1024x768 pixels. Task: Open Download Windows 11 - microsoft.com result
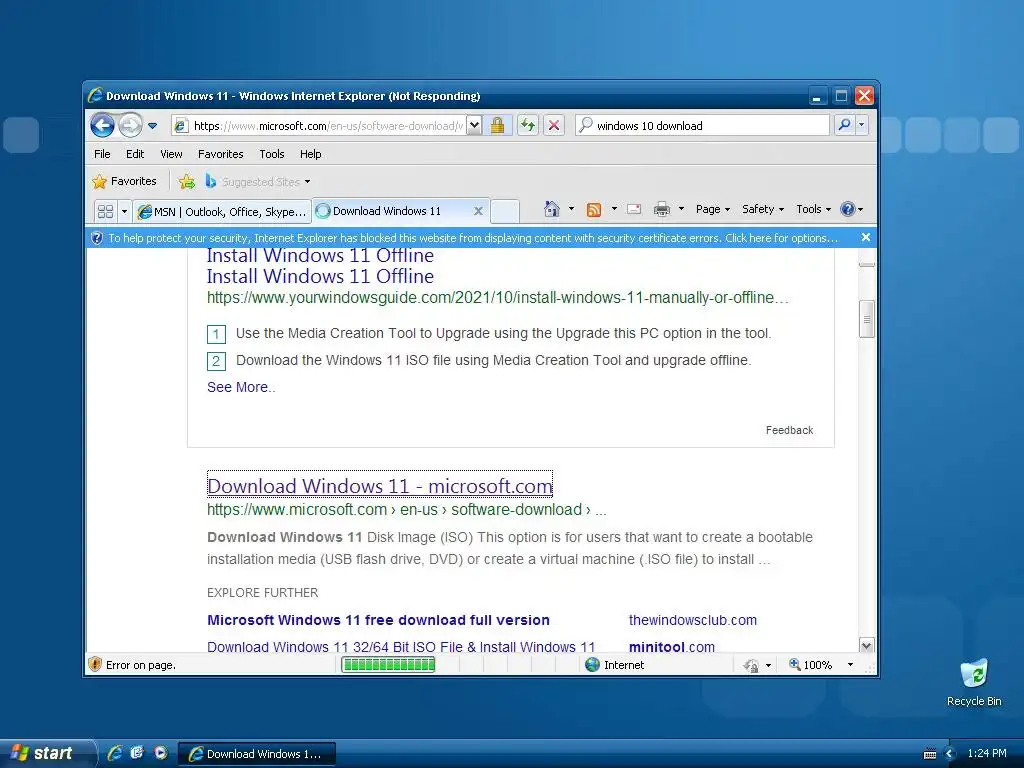379,486
